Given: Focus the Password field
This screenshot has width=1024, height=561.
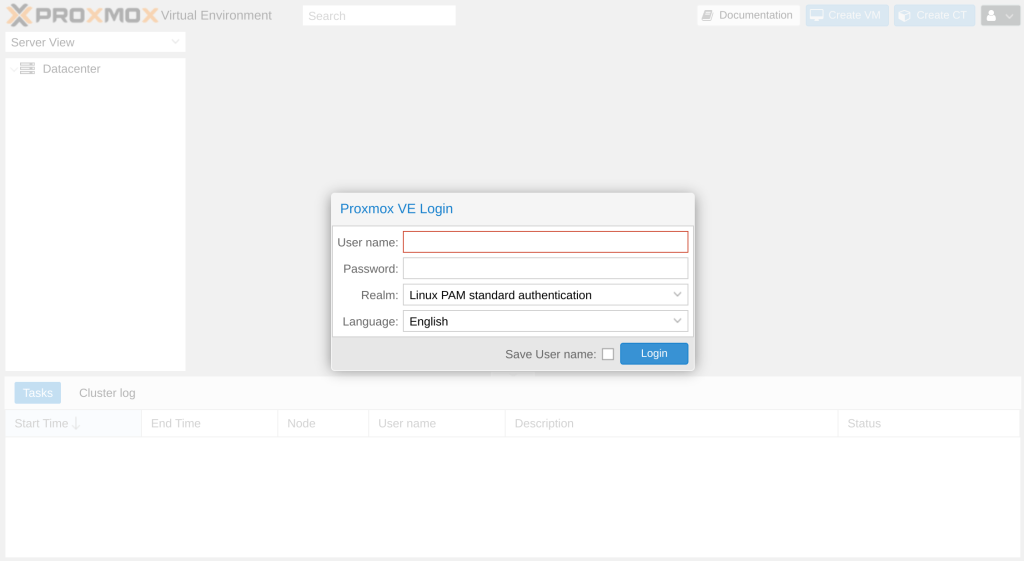Looking at the screenshot, I should point(545,268).
